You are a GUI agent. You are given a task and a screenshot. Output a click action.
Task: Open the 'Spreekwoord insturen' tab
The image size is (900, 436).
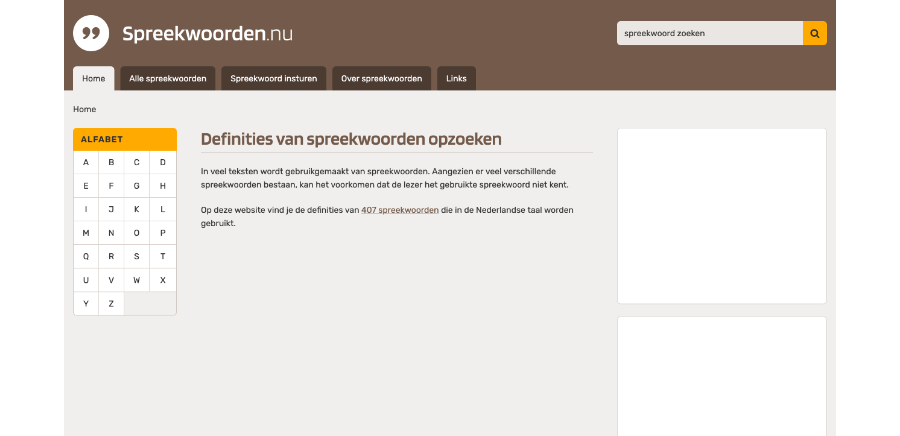click(274, 79)
